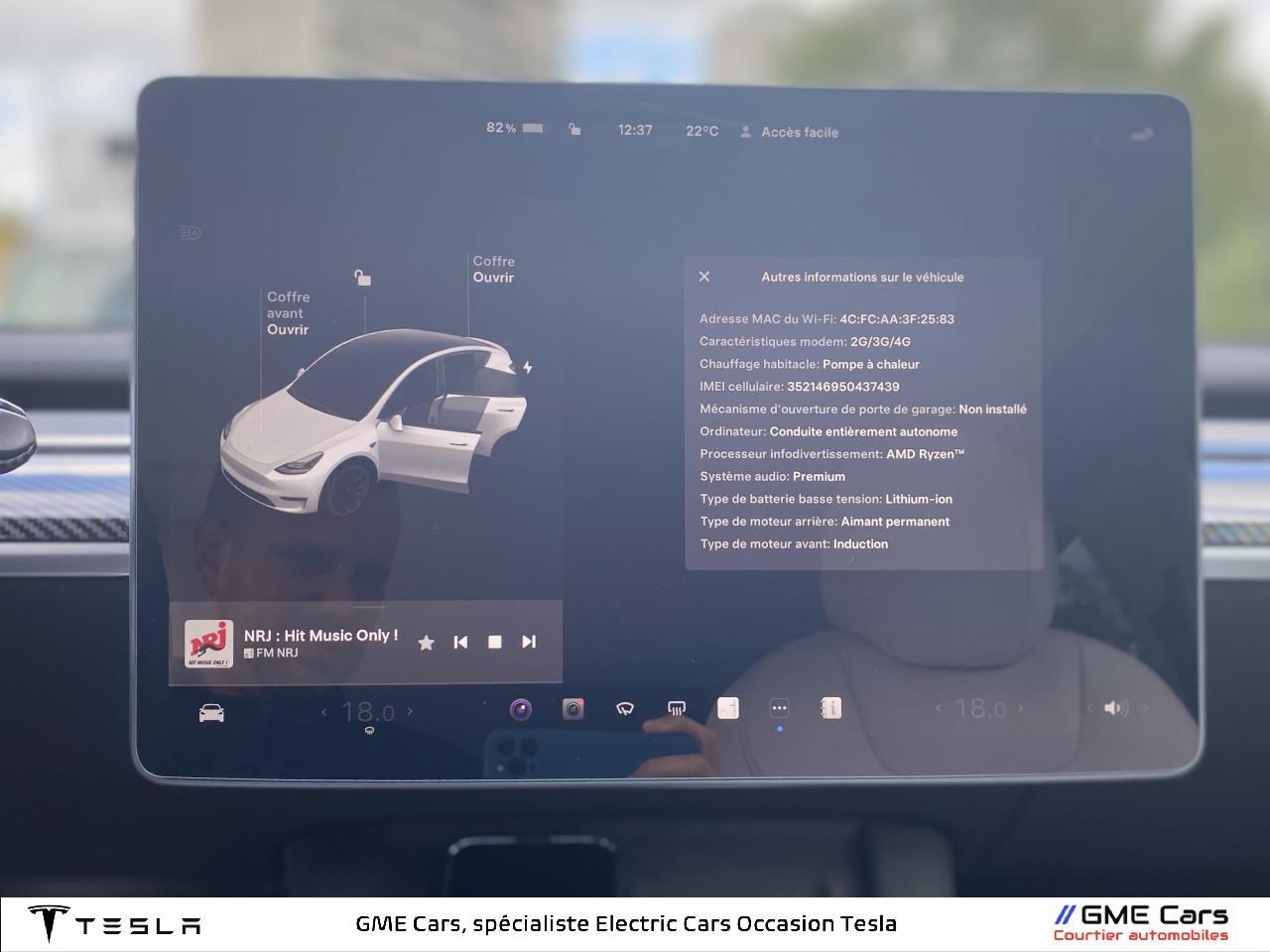The width and height of the screenshot is (1270, 952).
Task: Open the camera app in bottom bar
Action: point(521,709)
